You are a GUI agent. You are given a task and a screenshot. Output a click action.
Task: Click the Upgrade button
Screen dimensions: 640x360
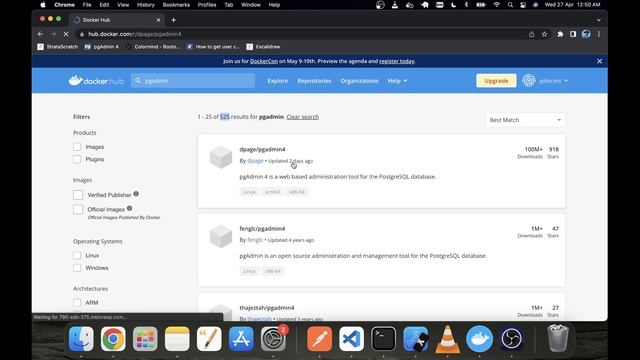point(496,81)
